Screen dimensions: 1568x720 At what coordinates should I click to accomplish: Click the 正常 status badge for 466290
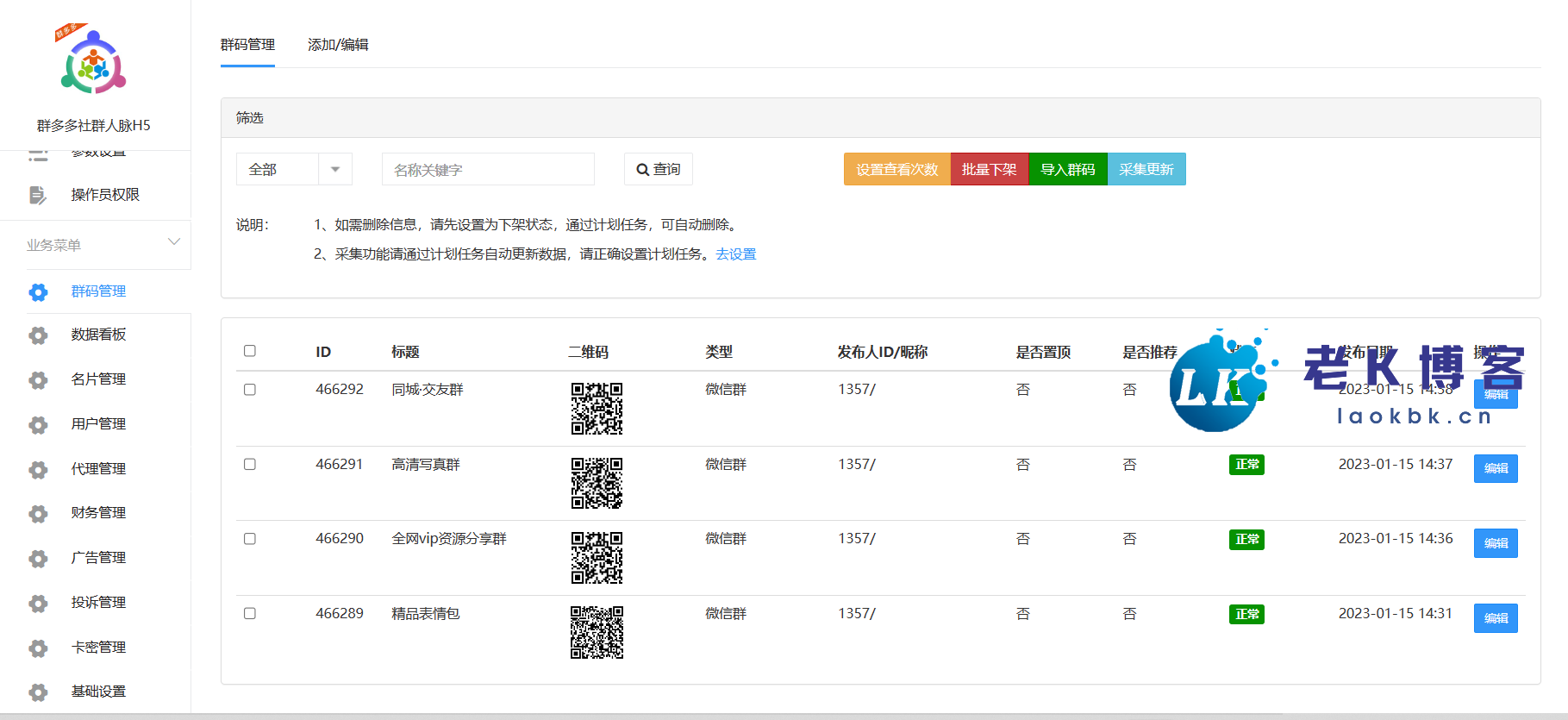click(1246, 540)
